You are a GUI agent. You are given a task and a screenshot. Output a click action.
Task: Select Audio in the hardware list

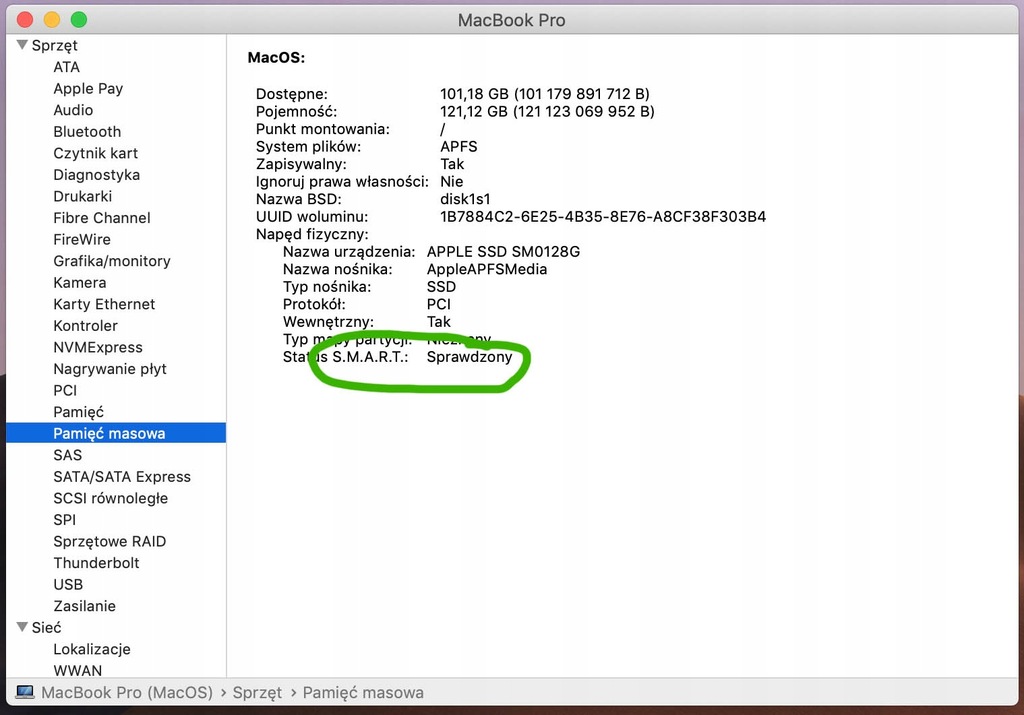pos(73,110)
